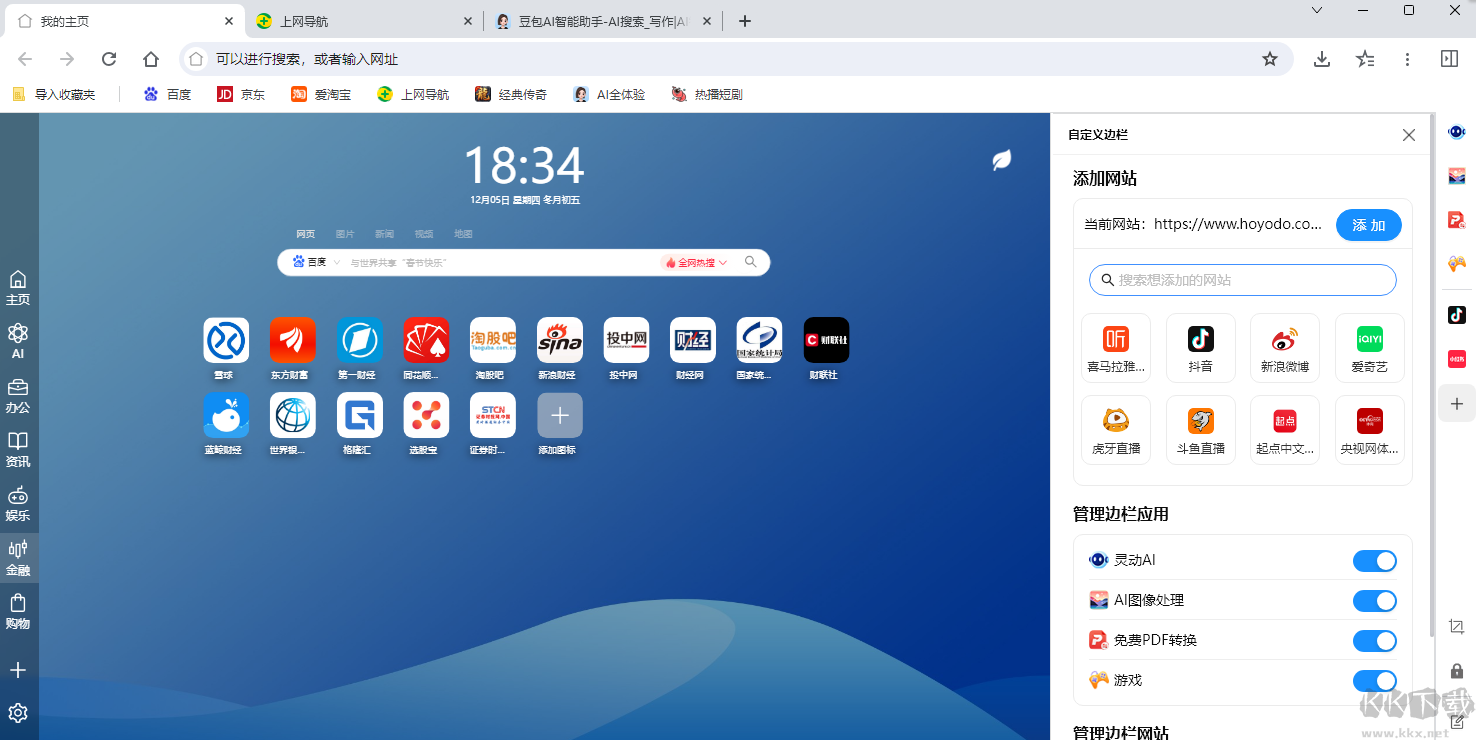Open the 格隆汇 shortcut icon

pyautogui.click(x=360, y=415)
